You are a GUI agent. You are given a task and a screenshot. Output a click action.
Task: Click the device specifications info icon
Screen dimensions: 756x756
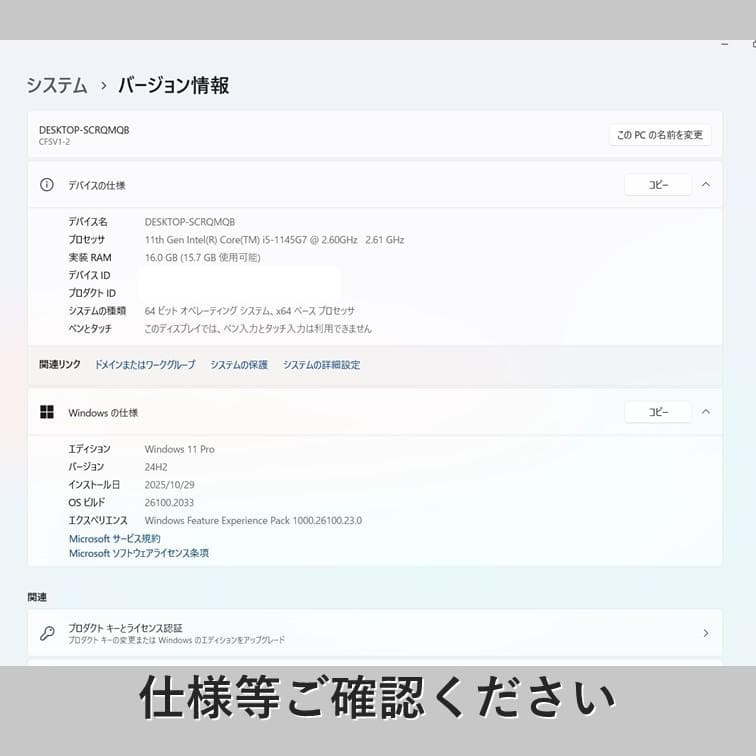pos(47,185)
